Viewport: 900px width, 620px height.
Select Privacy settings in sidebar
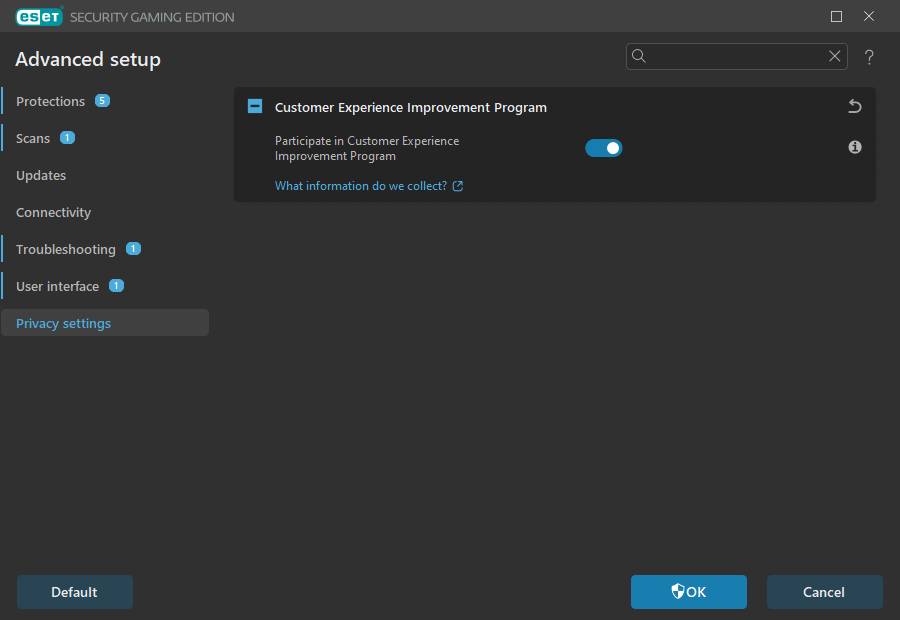pyautogui.click(x=105, y=323)
